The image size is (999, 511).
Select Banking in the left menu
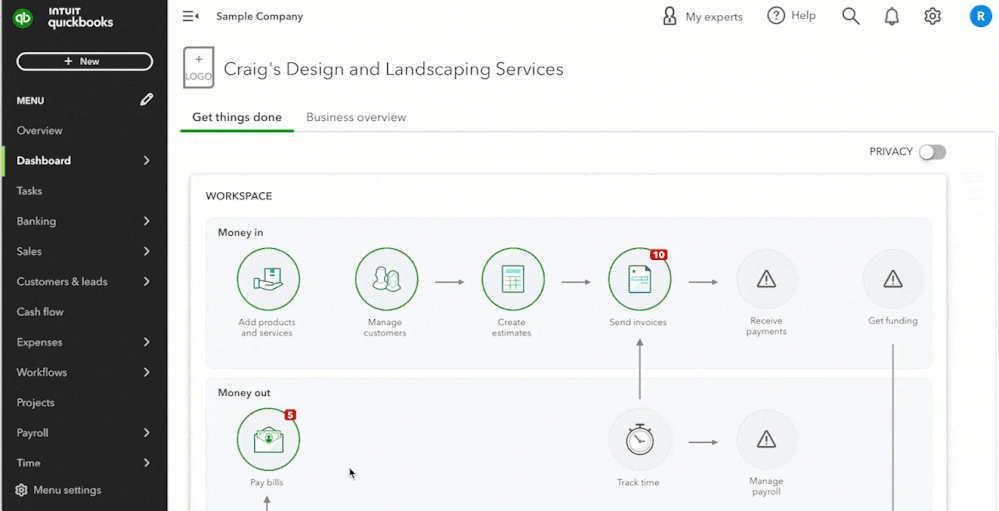(x=36, y=221)
